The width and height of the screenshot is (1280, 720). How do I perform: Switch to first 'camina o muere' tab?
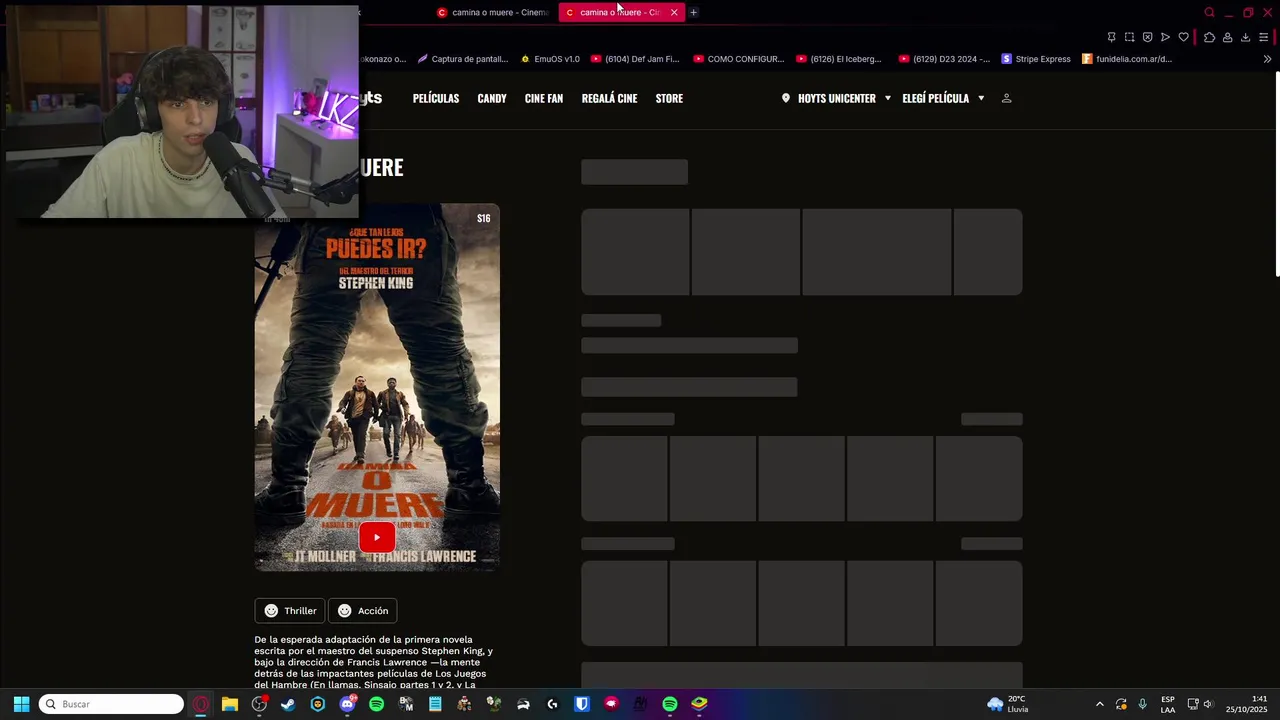(492, 12)
